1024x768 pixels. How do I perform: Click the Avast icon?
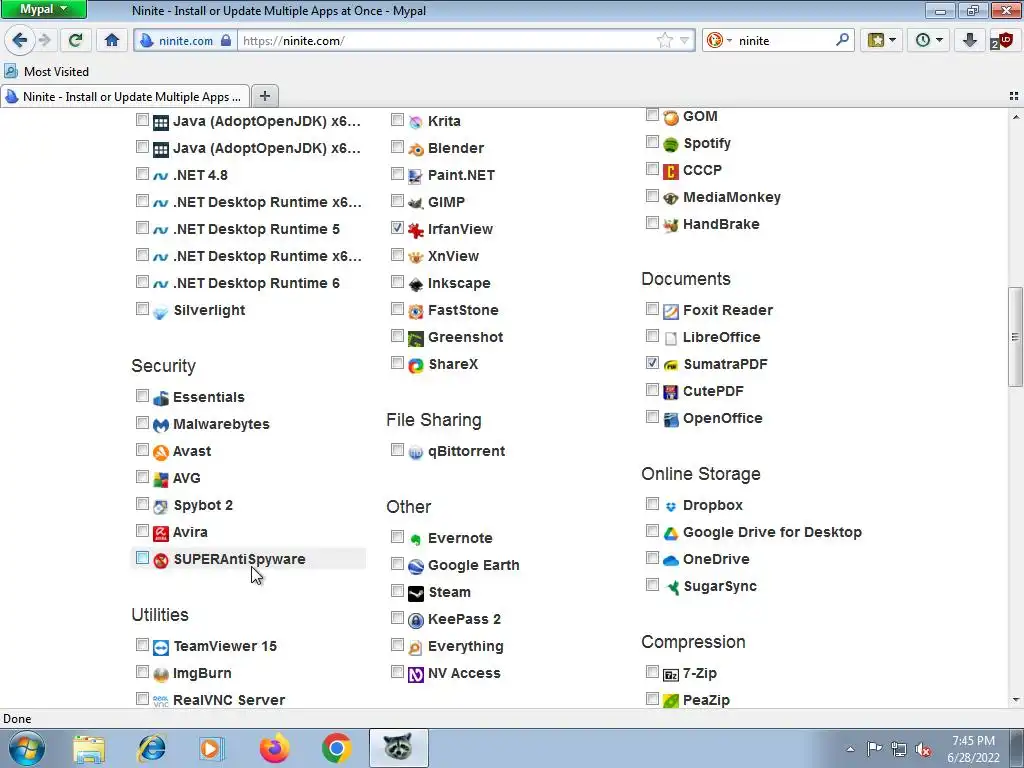(161, 452)
